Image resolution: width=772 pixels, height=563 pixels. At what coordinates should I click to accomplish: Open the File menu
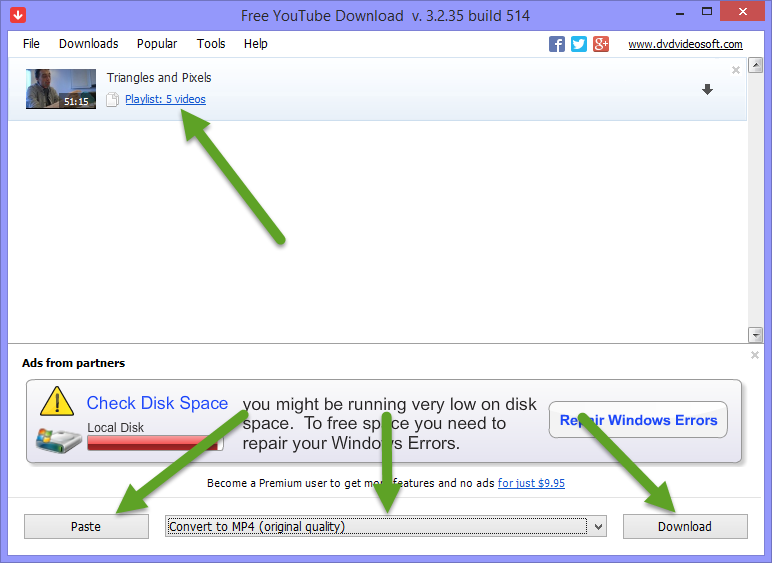click(31, 44)
